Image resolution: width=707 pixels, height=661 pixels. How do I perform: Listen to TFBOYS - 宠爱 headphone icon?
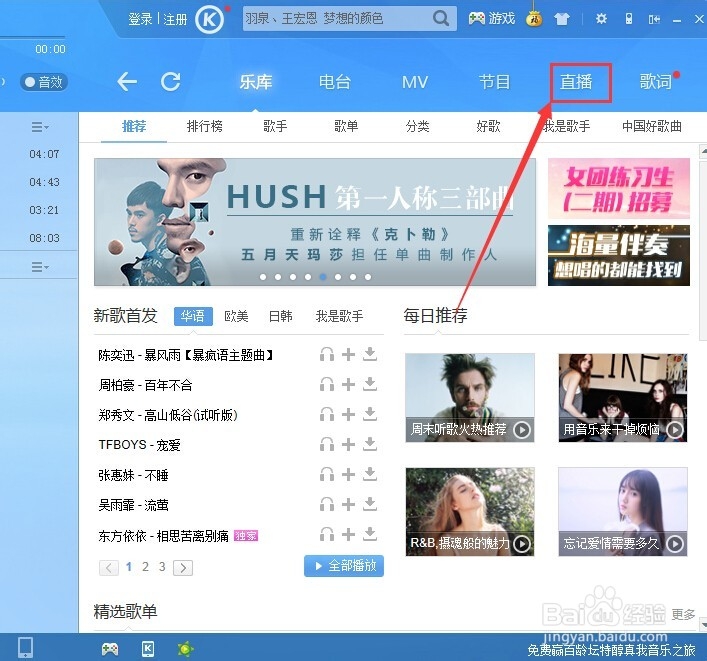(x=327, y=445)
